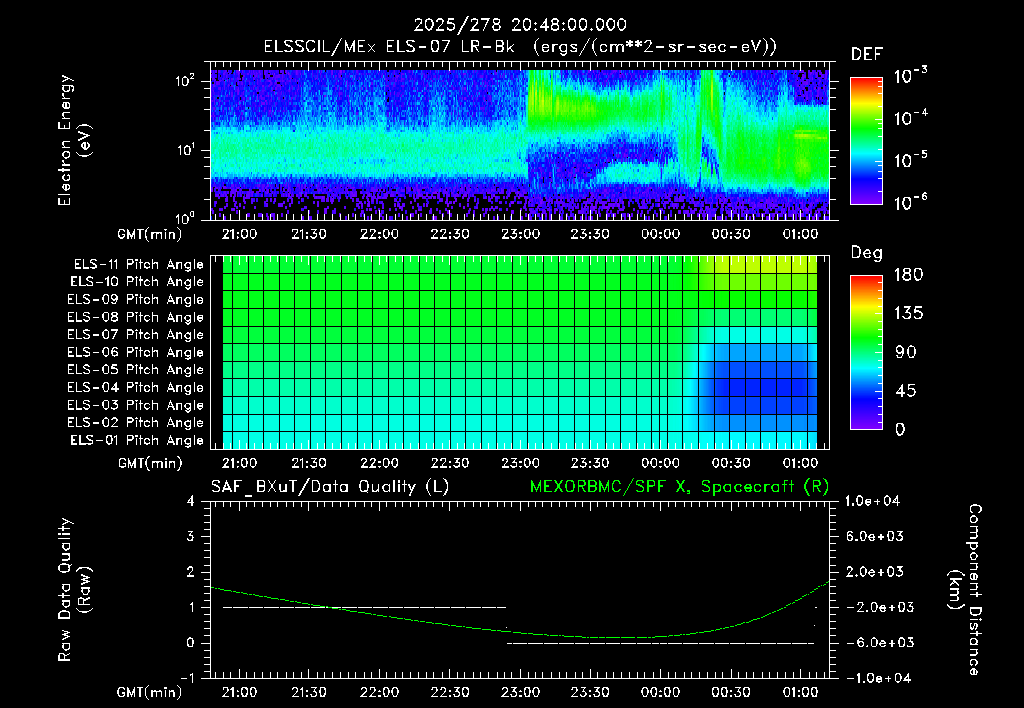Click the 180 value on Deg scale

tap(908, 275)
